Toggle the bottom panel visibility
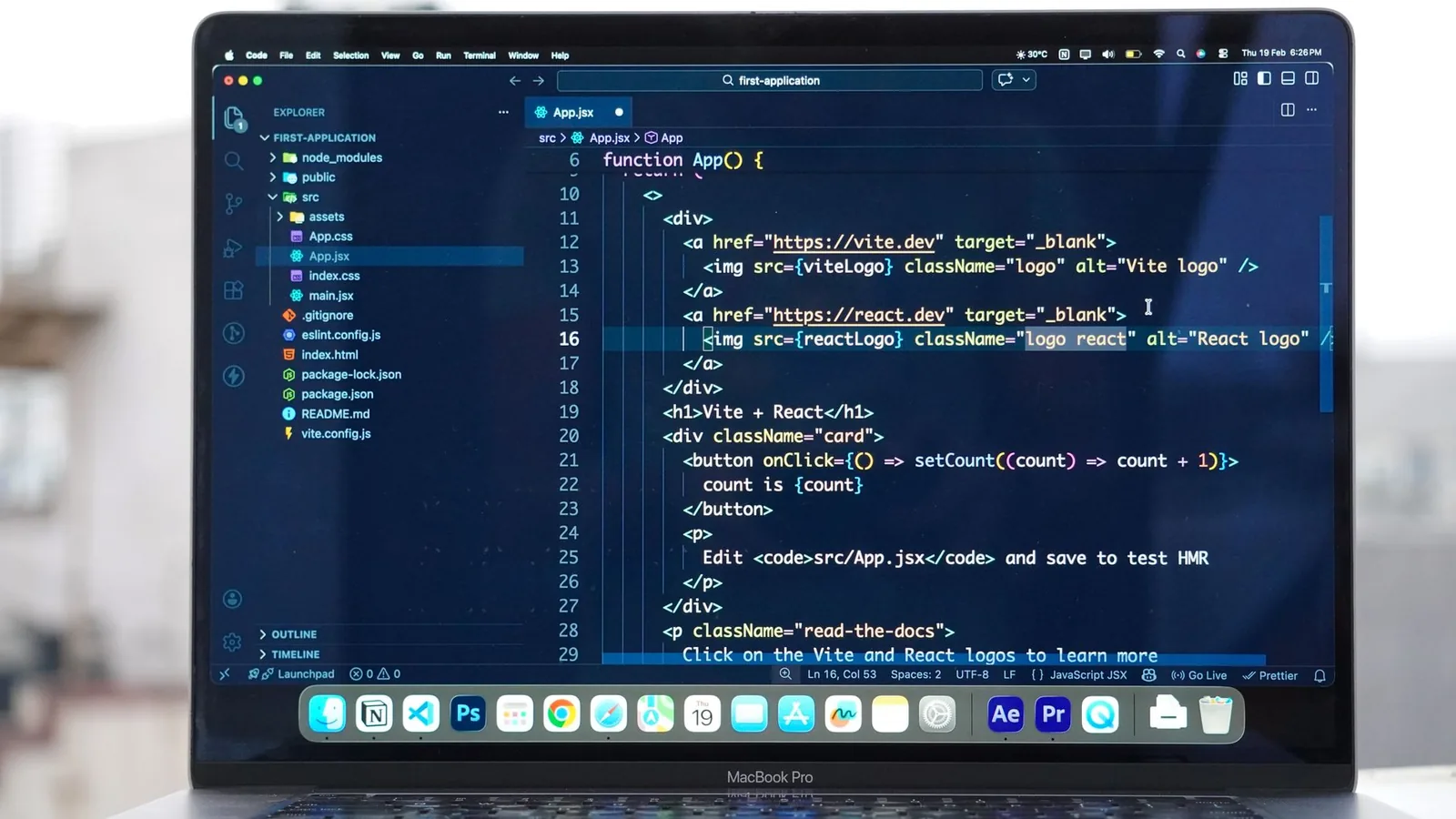1456x819 pixels. (1288, 78)
